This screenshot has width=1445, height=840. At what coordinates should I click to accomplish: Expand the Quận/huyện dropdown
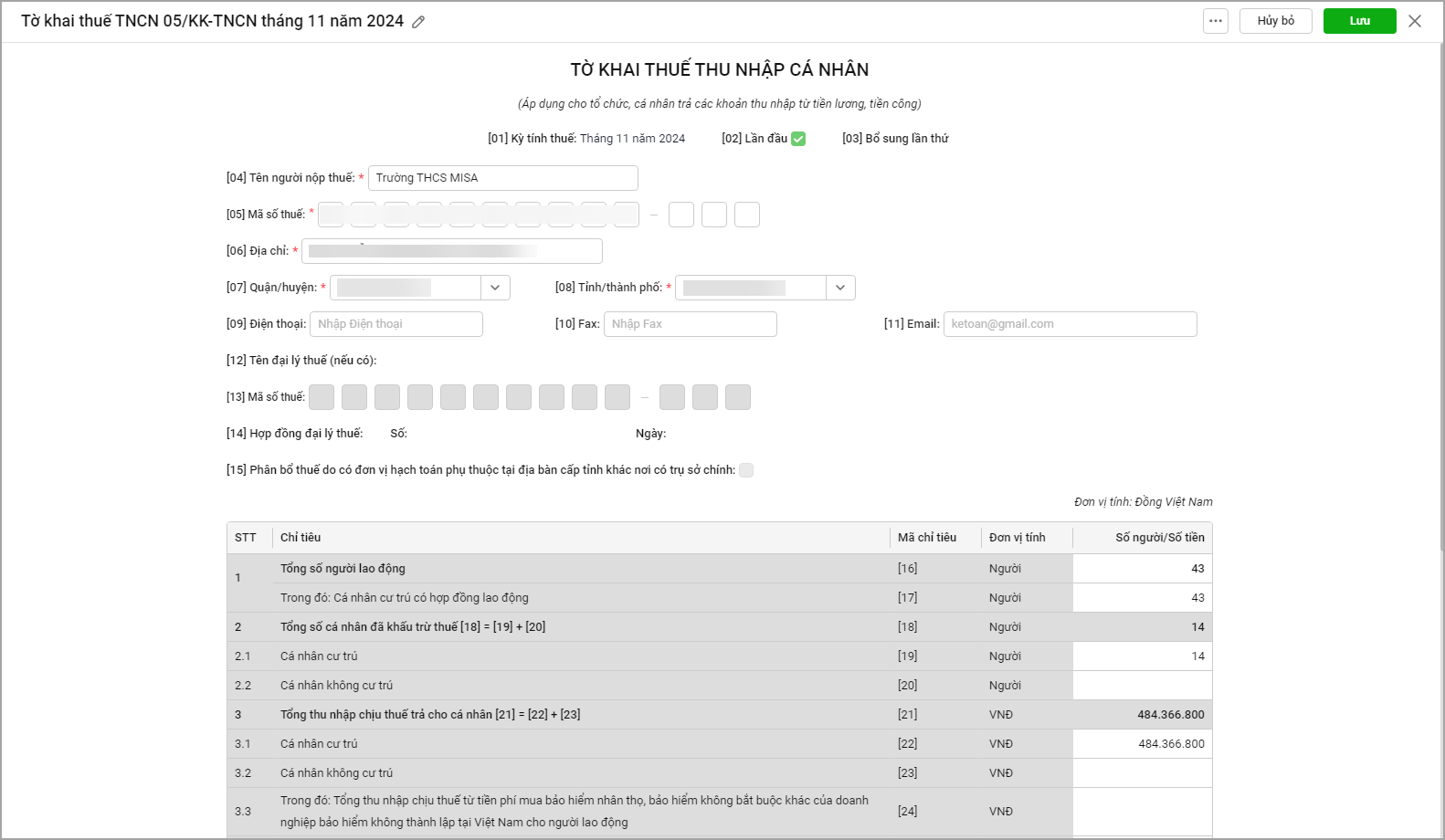click(495, 288)
